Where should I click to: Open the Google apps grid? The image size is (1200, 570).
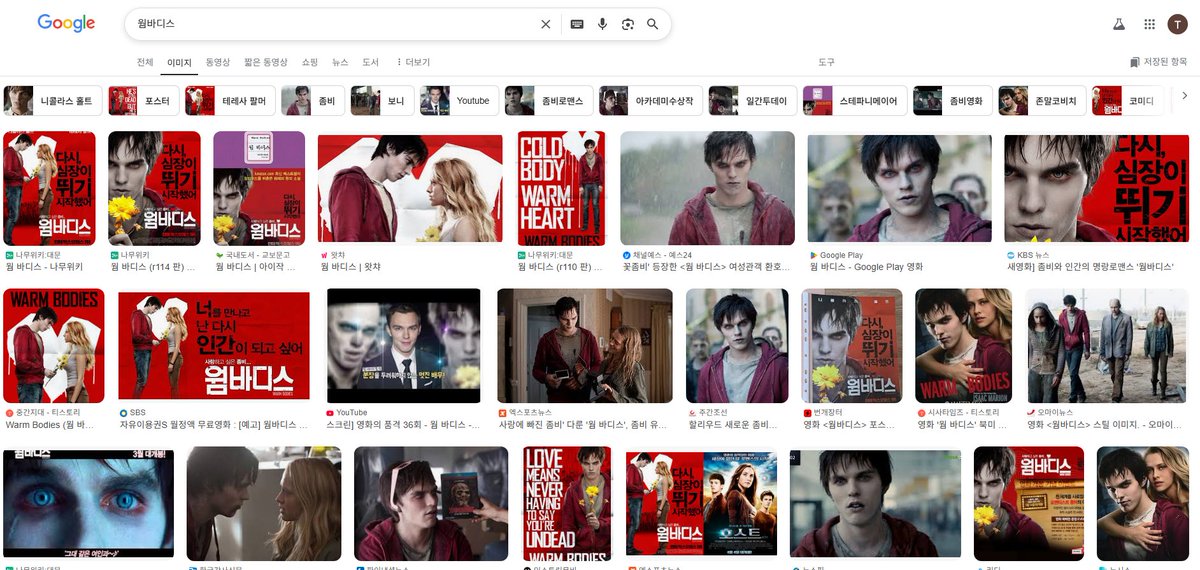point(1150,24)
